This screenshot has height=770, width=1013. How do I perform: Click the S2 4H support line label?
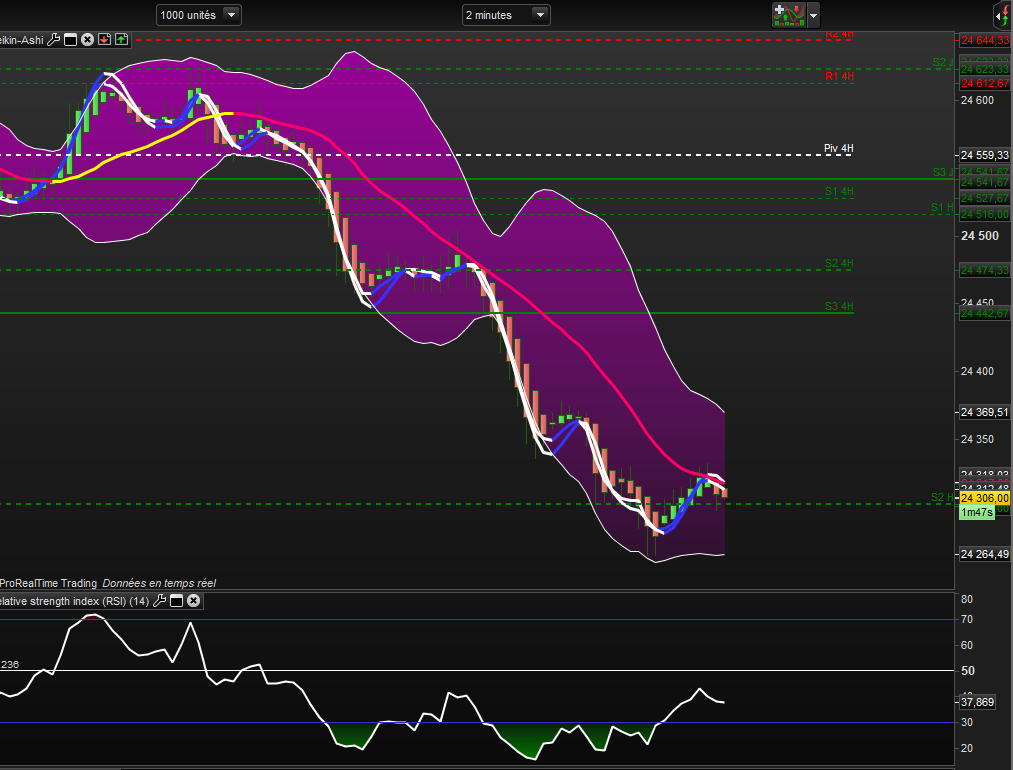[838, 264]
